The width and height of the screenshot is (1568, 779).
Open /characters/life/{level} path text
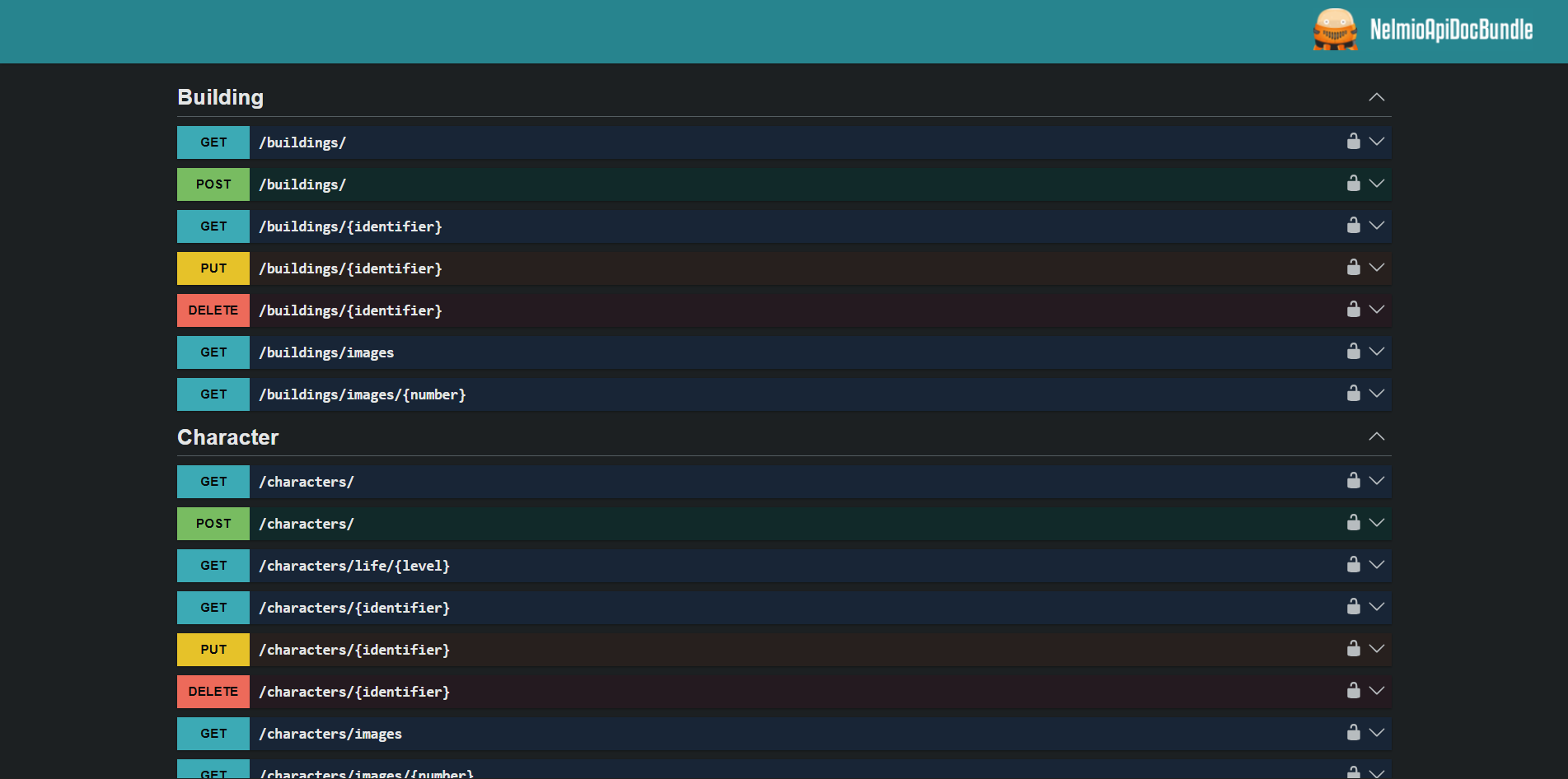tap(354, 566)
